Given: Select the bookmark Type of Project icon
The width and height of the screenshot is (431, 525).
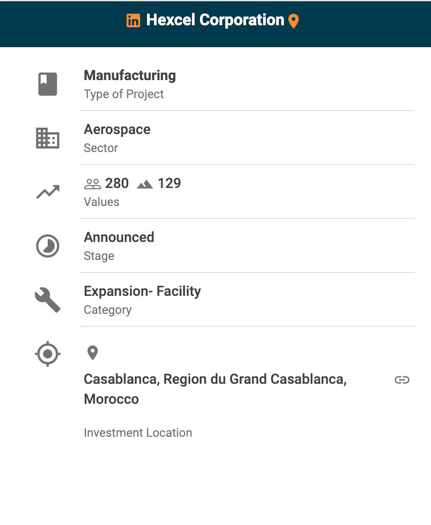Looking at the screenshot, I should click(x=48, y=84).
